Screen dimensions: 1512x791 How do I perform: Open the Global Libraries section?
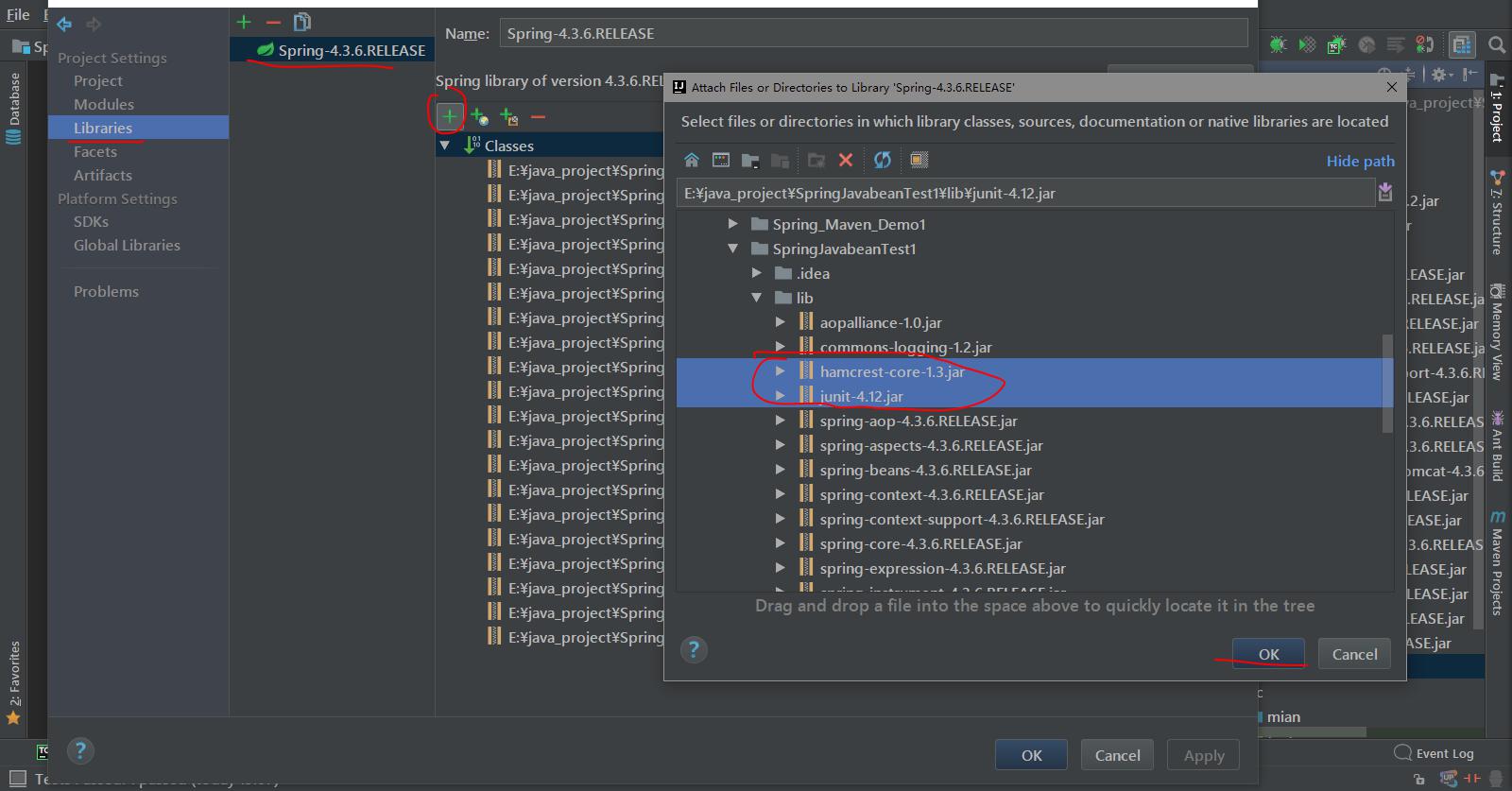click(x=127, y=245)
